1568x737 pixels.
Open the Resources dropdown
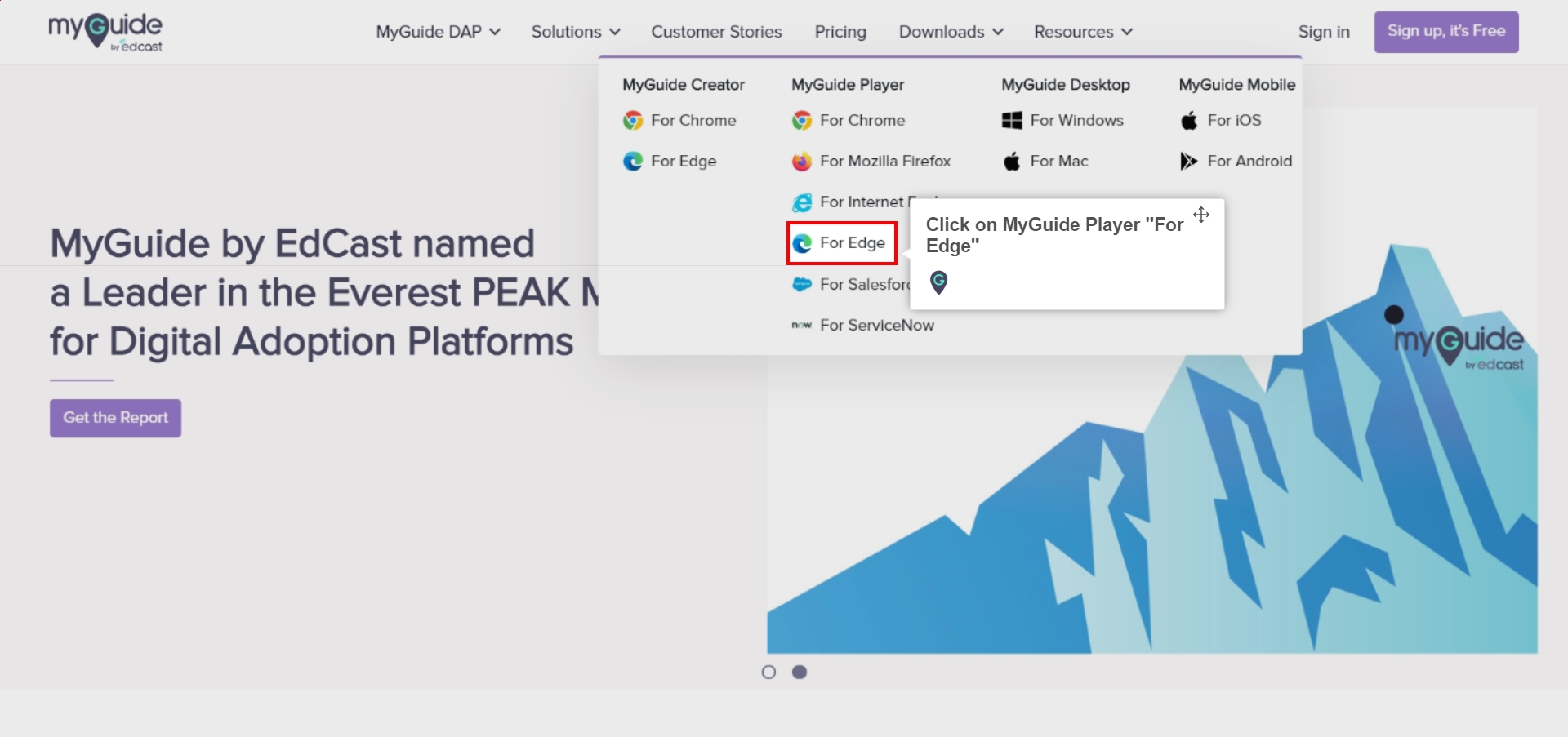point(1083,32)
